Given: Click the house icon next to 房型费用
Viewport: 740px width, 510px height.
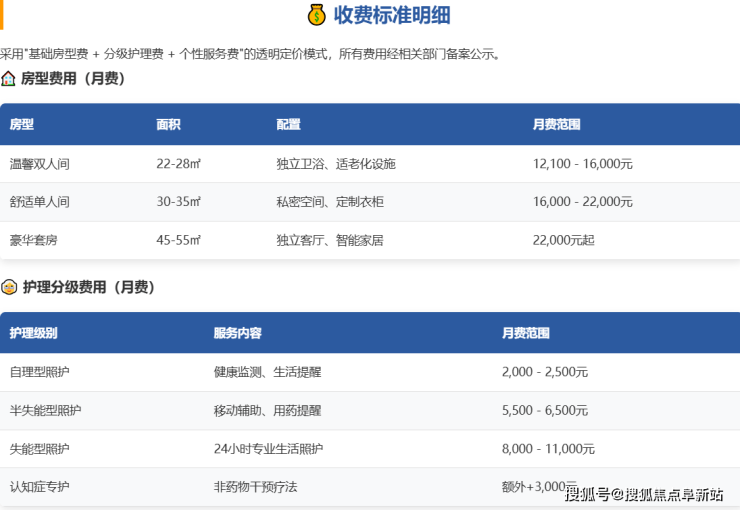Looking at the screenshot, I should pyautogui.click(x=8, y=78).
